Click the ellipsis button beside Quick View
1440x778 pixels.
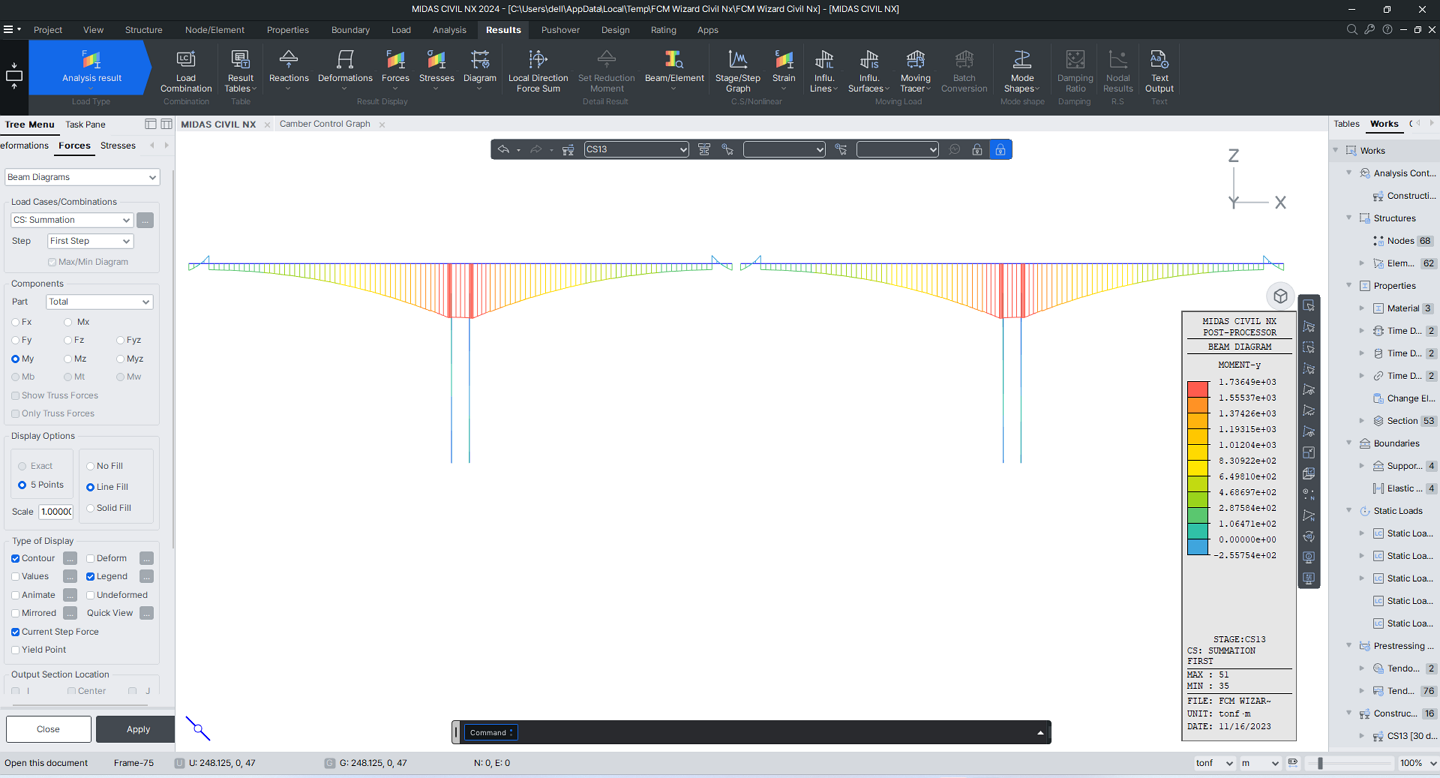[146, 613]
